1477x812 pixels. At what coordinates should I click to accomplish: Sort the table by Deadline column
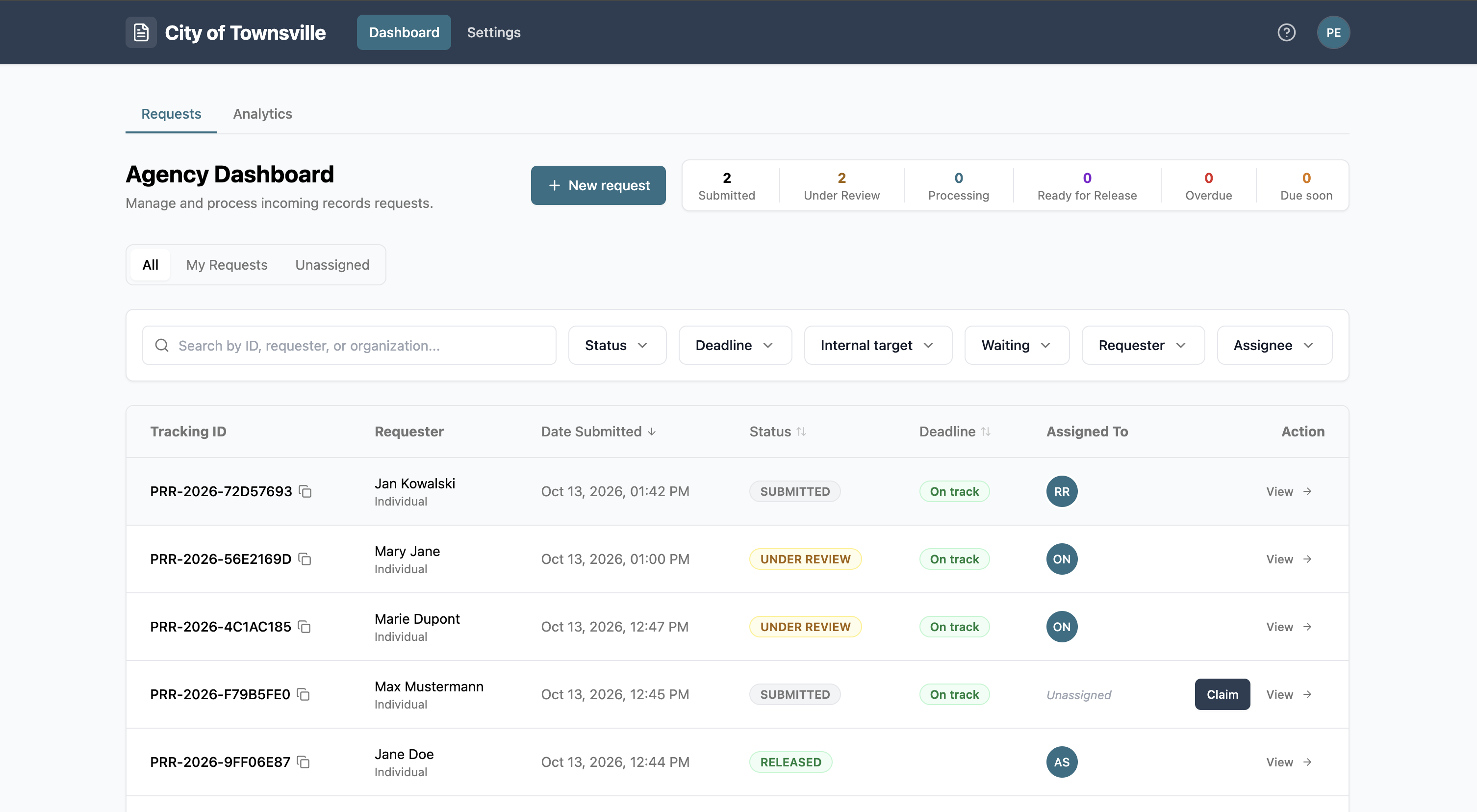[955, 432]
